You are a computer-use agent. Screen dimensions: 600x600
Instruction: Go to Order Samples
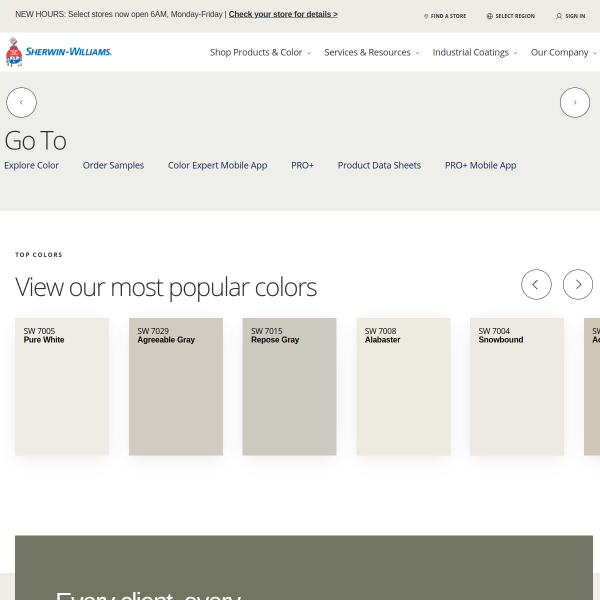(x=113, y=165)
